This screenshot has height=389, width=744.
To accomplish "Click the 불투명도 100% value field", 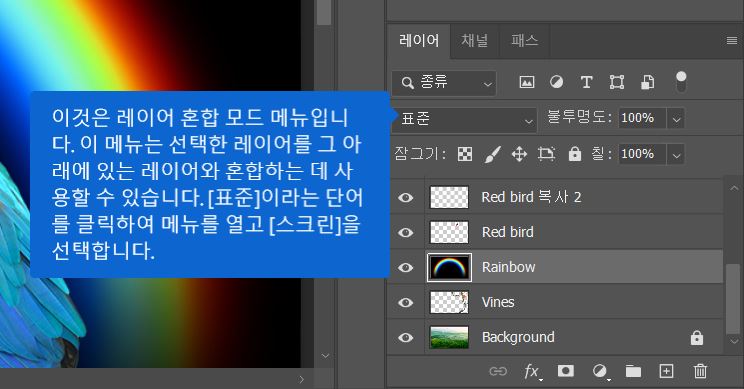I will click(642, 118).
